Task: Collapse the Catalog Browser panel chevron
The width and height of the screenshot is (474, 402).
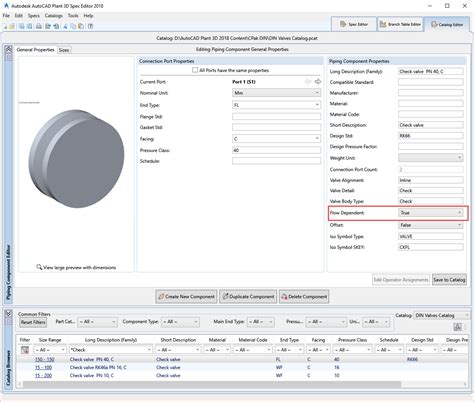Action: click(x=9, y=313)
